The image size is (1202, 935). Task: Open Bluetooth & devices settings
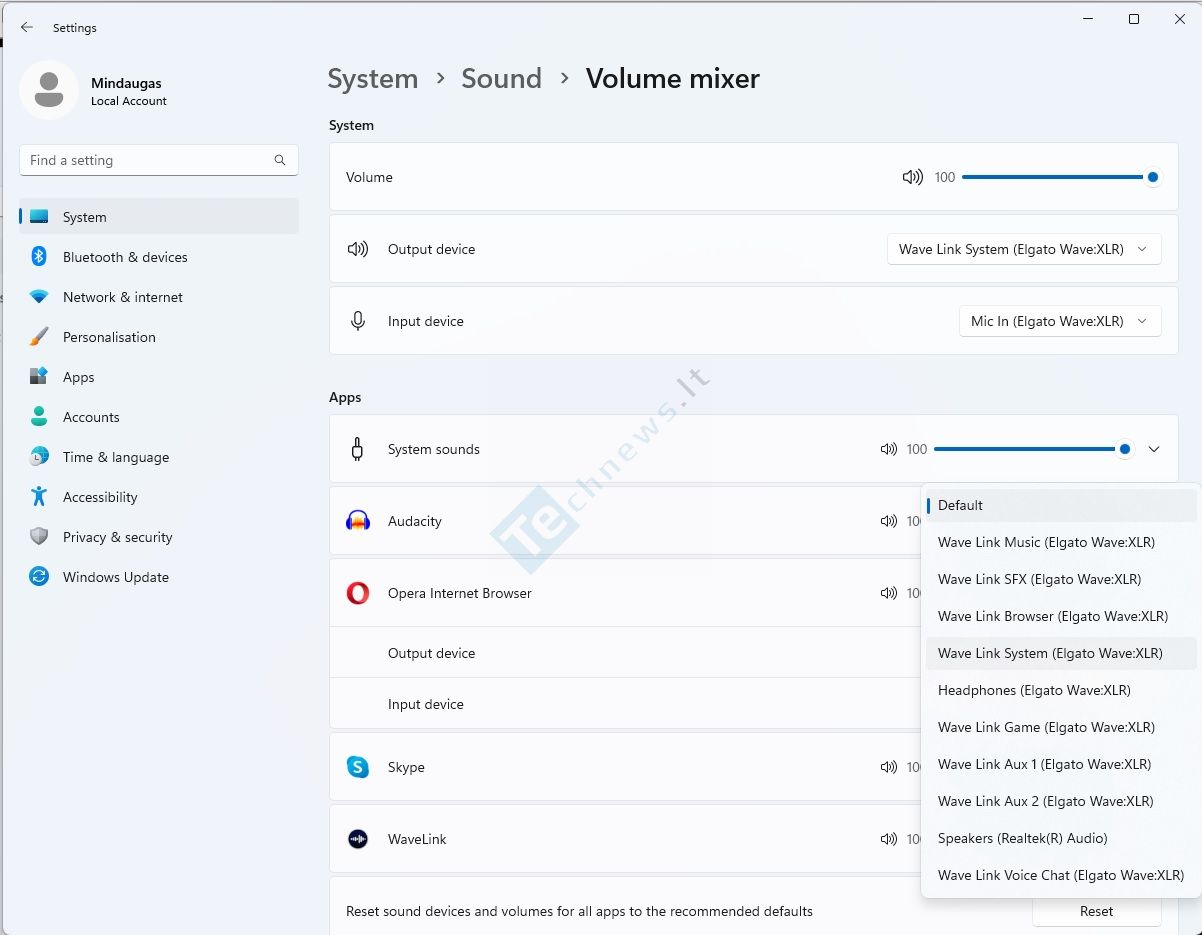[159, 257]
